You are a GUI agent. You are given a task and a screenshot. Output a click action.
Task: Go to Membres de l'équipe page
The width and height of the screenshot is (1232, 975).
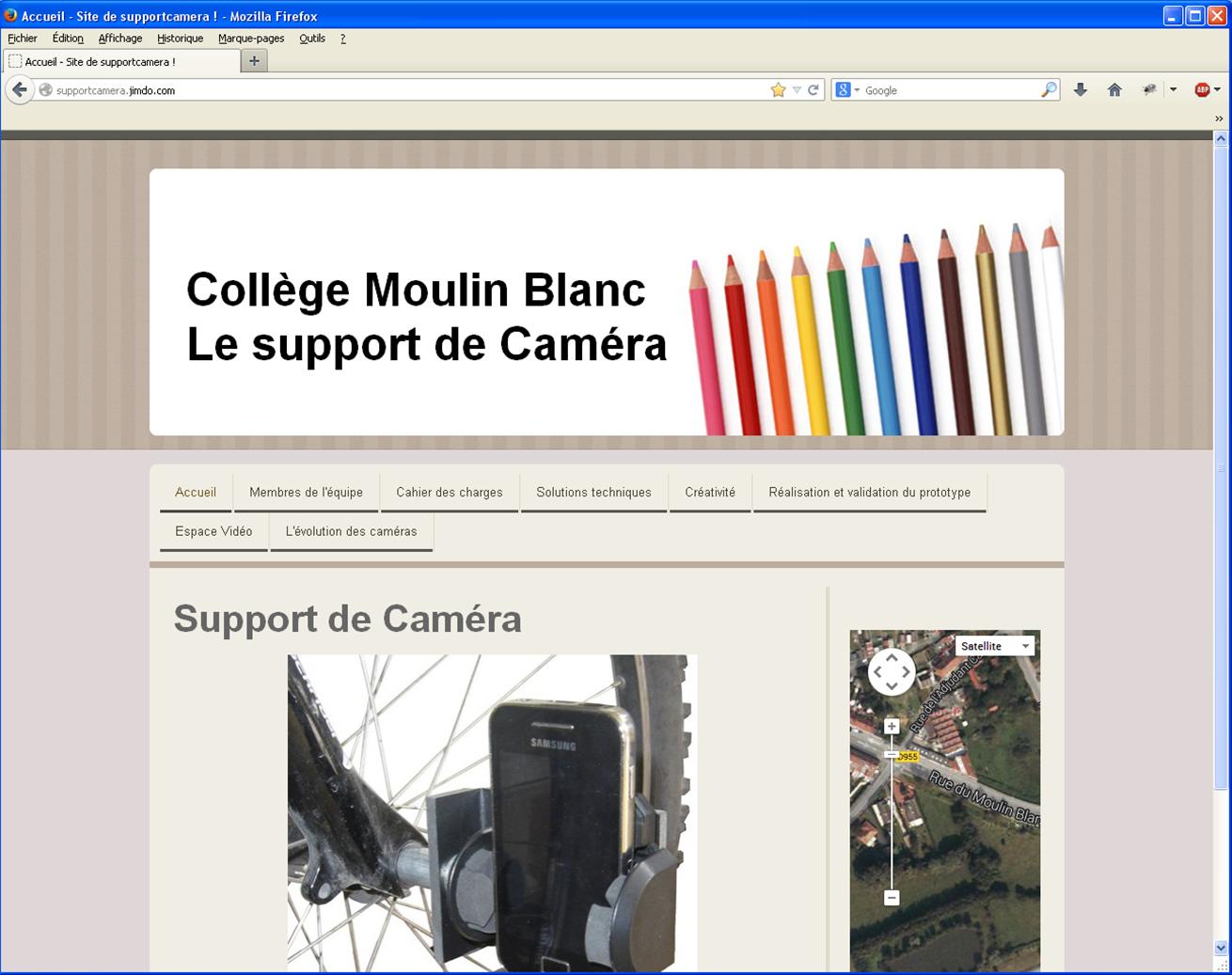click(x=306, y=493)
